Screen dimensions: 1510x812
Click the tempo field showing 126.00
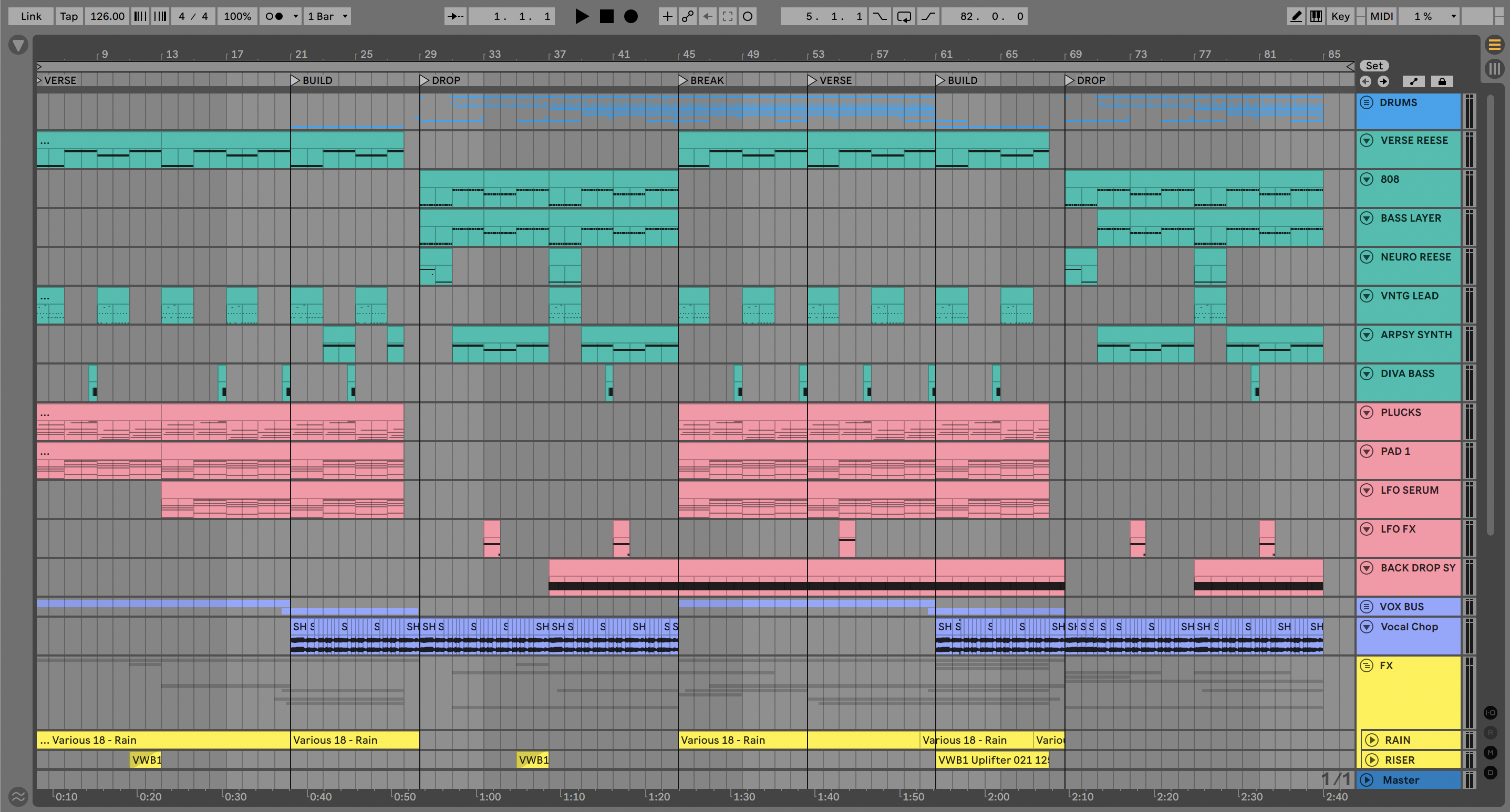coord(107,16)
